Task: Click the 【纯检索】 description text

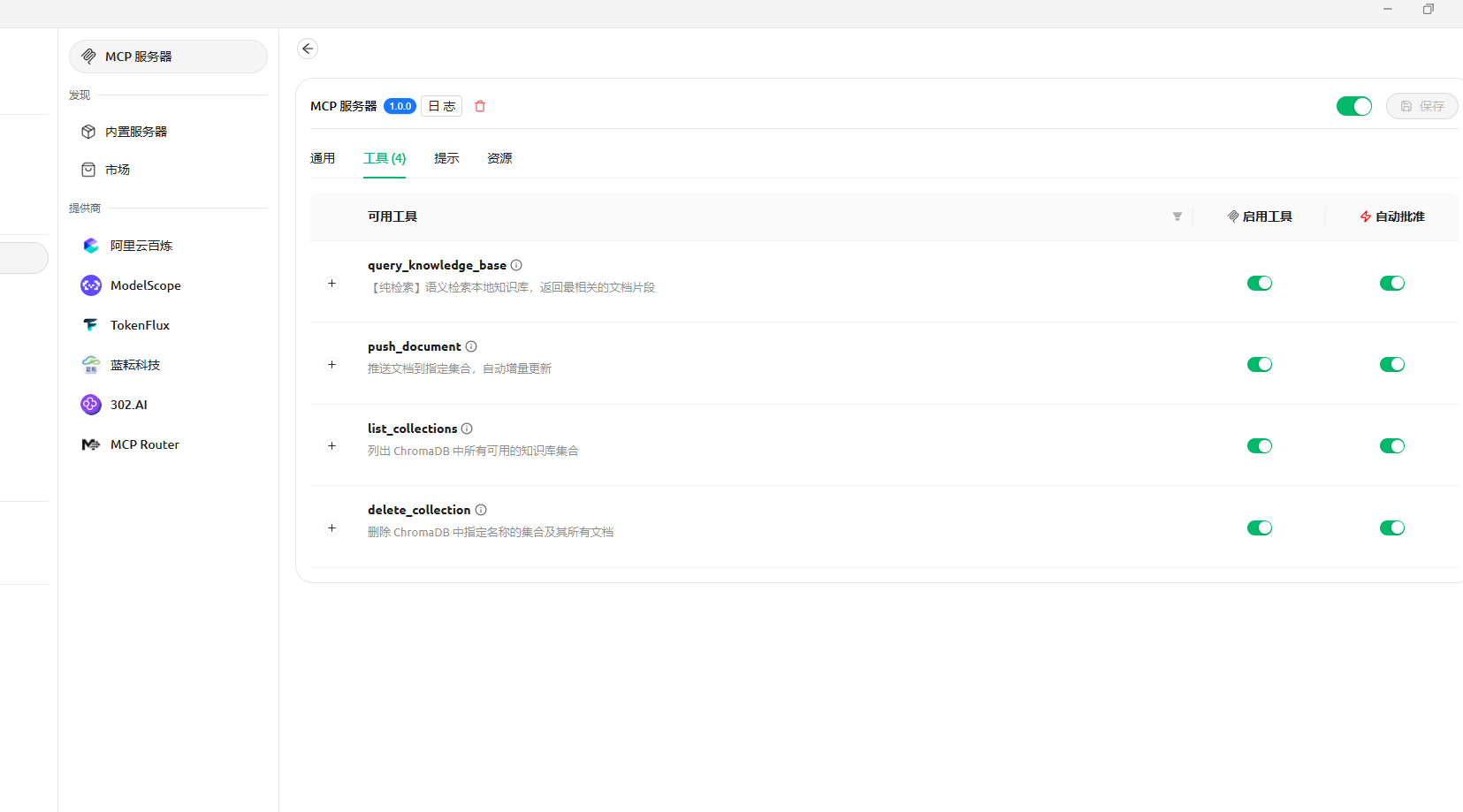Action: click(x=512, y=287)
